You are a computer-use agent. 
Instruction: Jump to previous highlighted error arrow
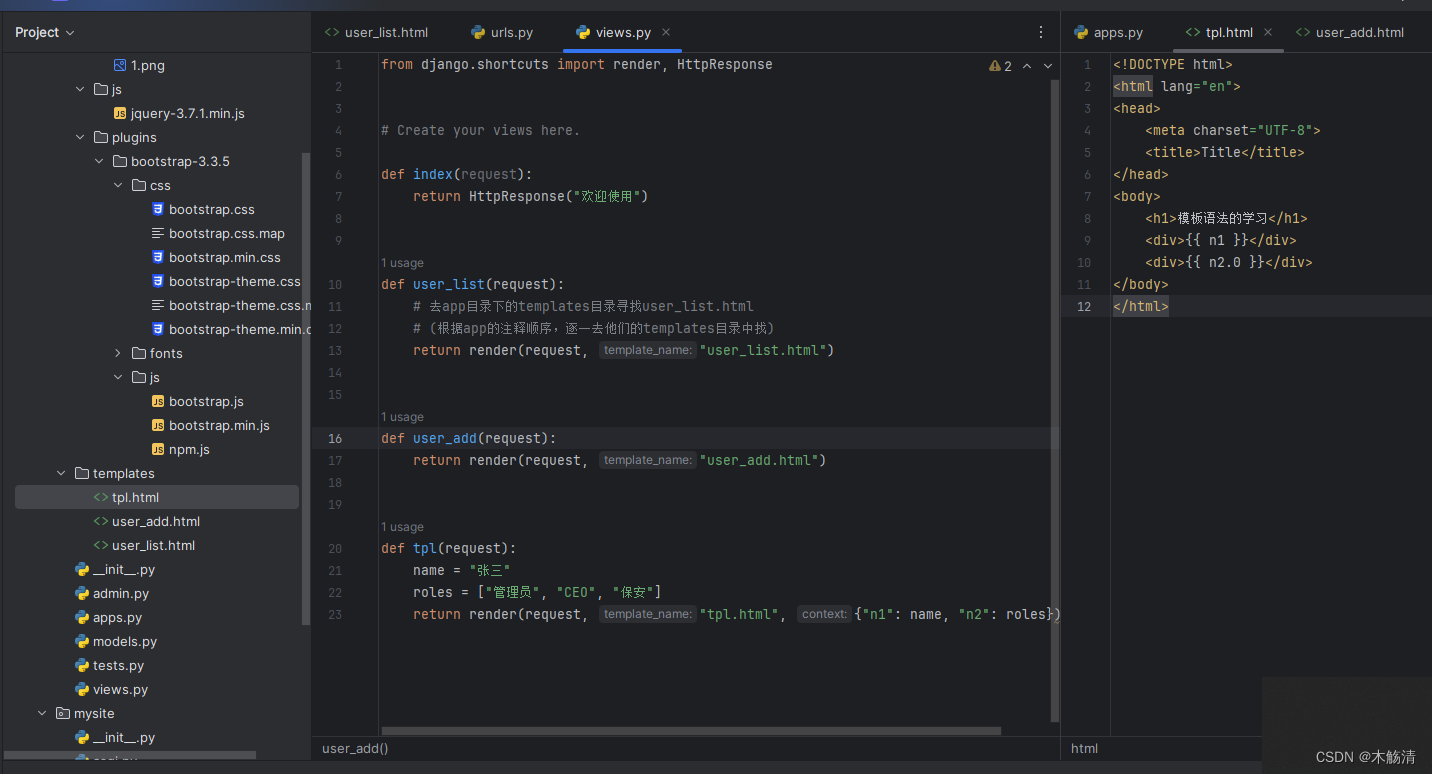1027,66
